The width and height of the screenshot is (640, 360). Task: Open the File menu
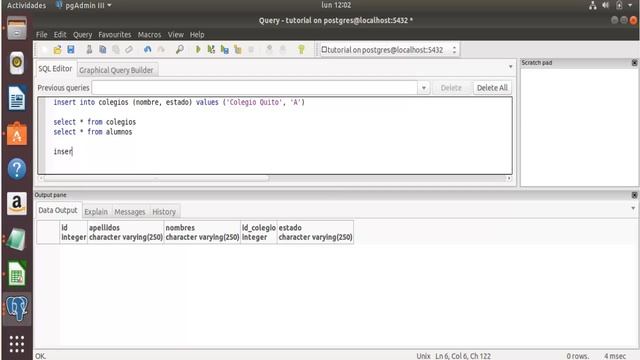click(42, 35)
